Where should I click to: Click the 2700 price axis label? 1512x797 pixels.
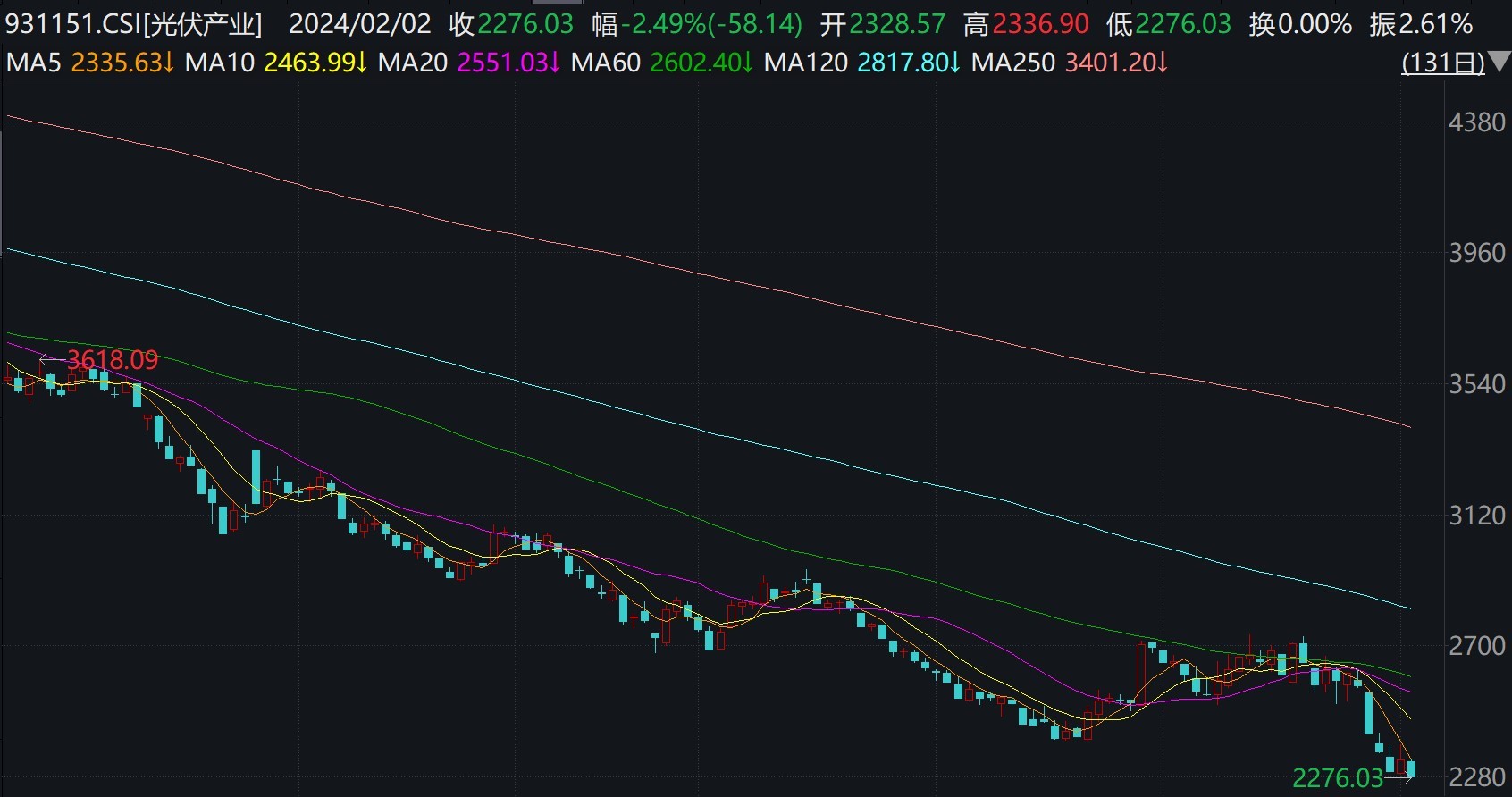pyautogui.click(x=1477, y=646)
